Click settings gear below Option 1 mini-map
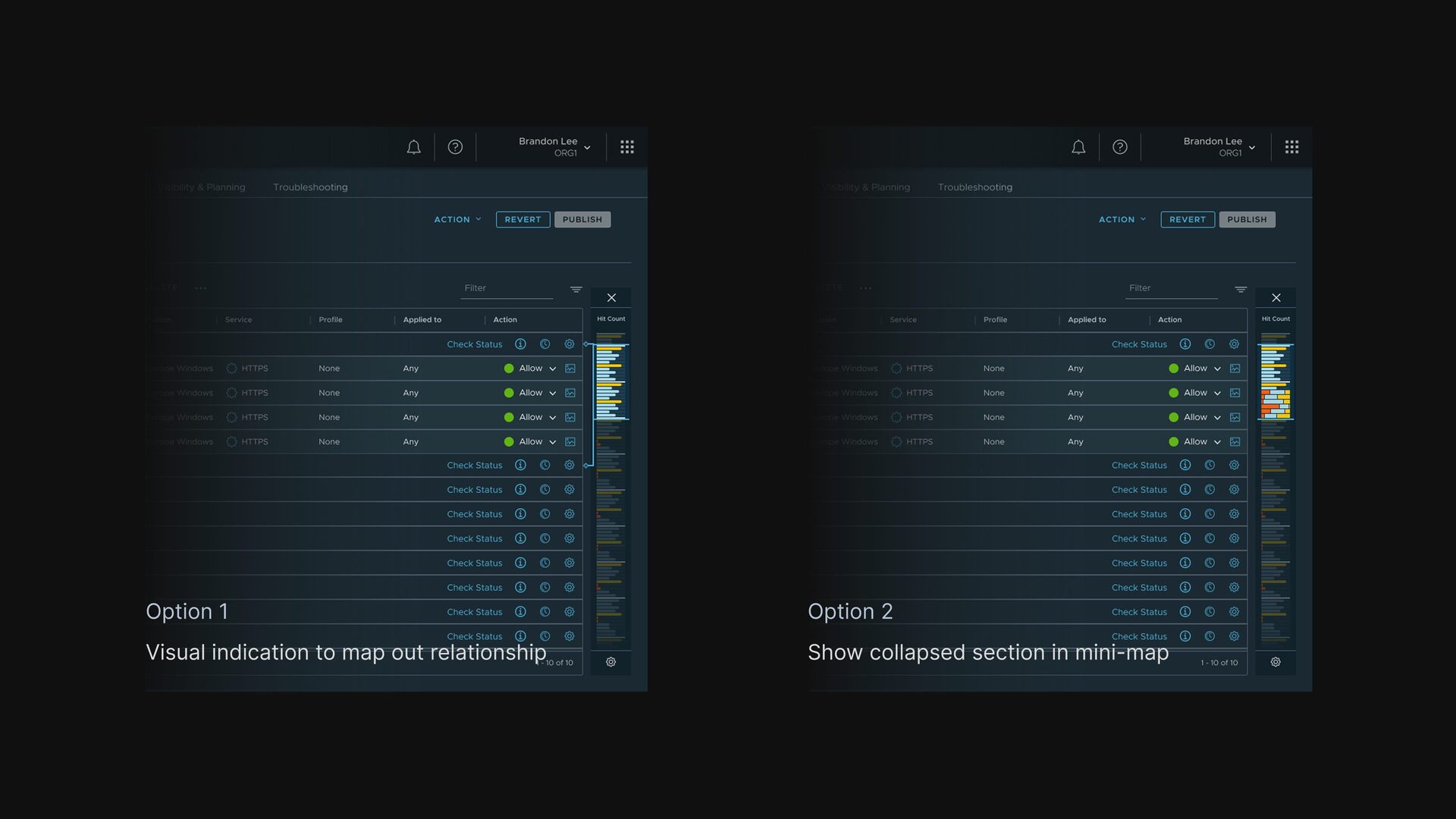The height and width of the screenshot is (819, 1456). coord(610,662)
